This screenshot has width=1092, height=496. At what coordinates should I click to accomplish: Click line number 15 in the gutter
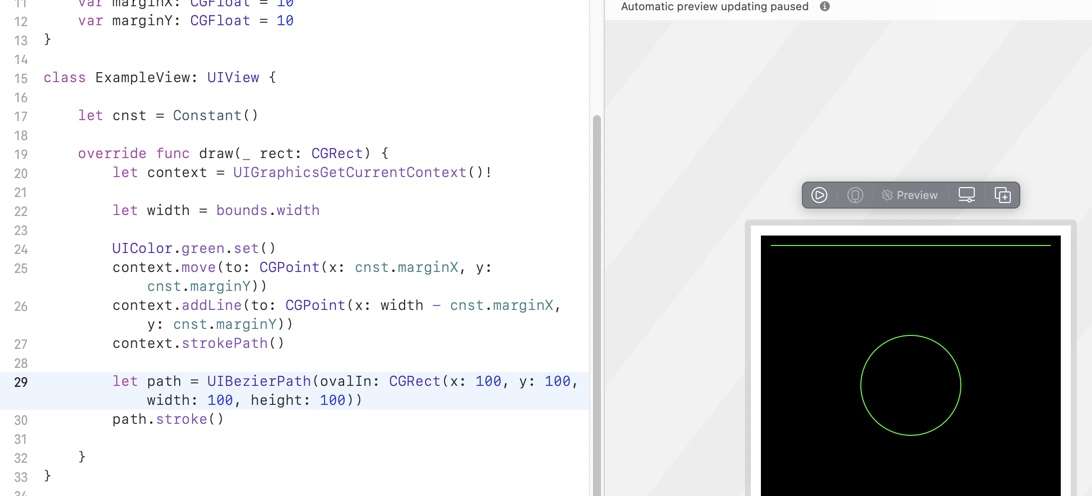21,78
